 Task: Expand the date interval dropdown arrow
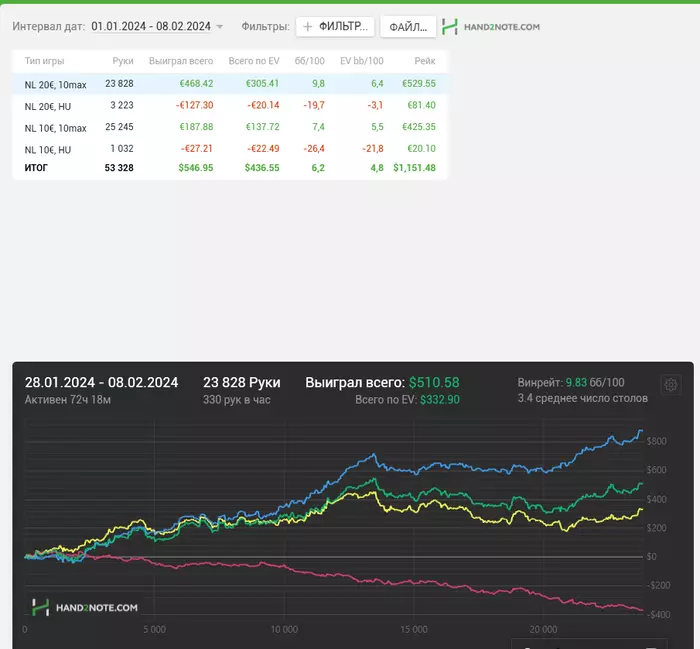click(x=220, y=27)
